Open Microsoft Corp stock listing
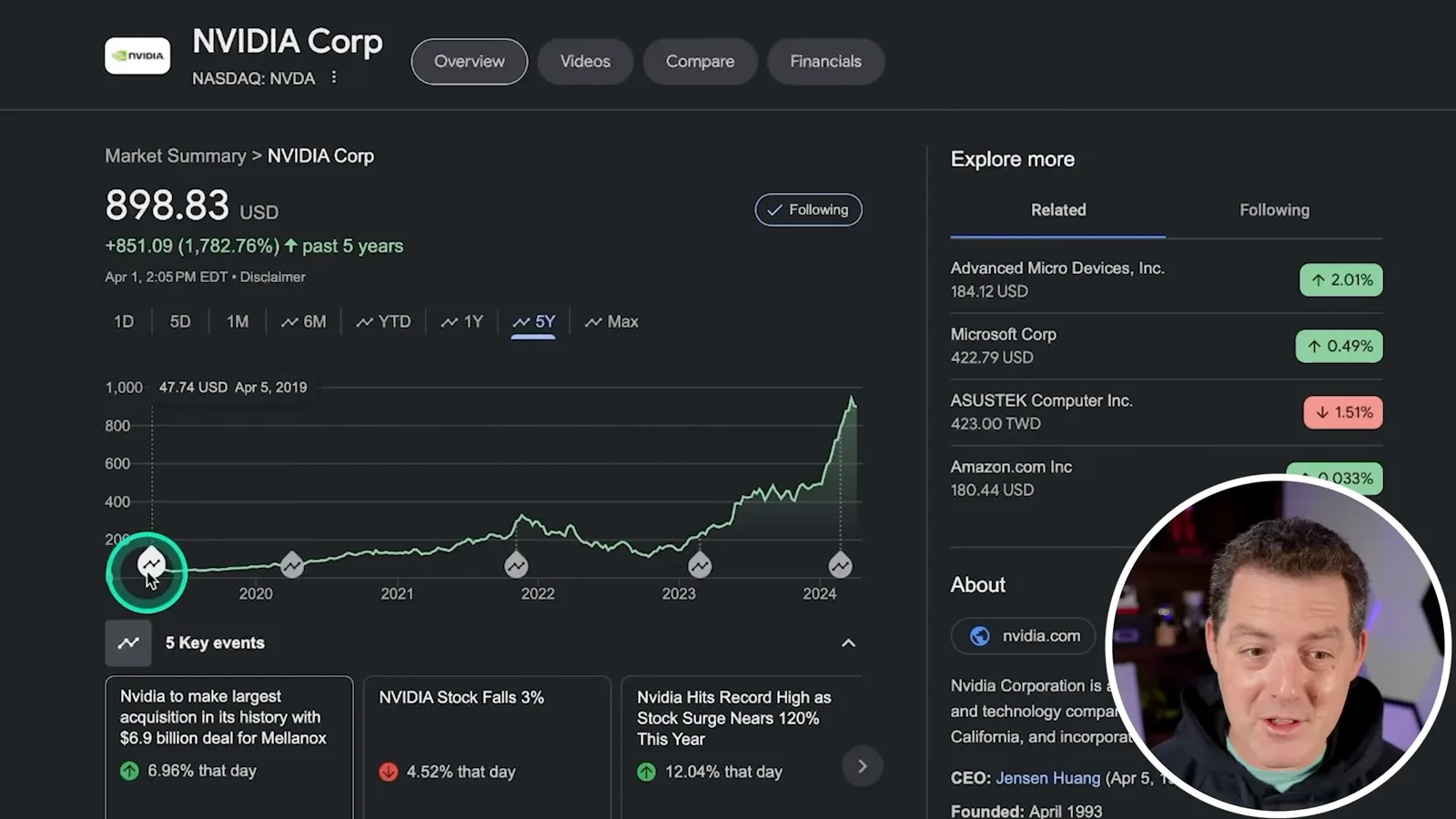This screenshot has width=1456, height=819. click(x=1167, y=346)
